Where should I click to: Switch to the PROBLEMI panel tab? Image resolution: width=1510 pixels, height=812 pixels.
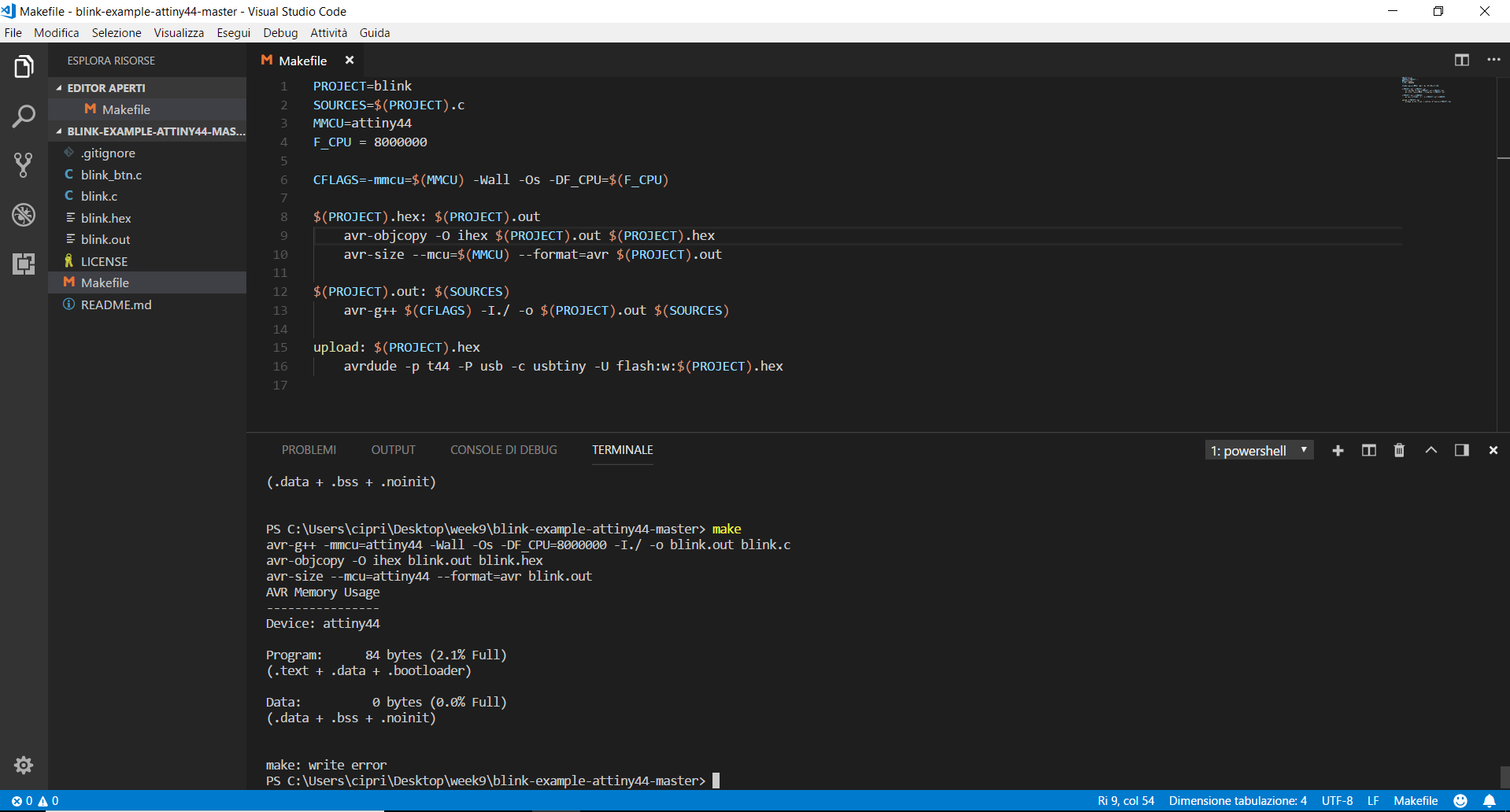tap(309, 450)
